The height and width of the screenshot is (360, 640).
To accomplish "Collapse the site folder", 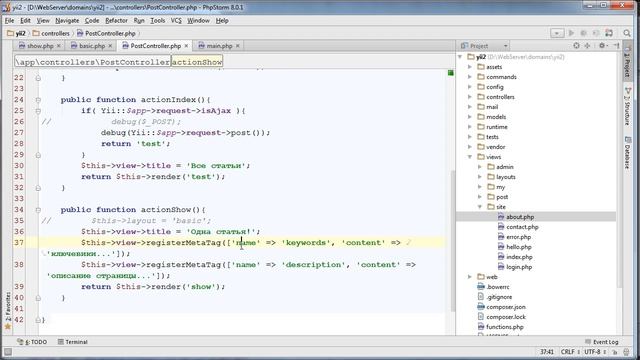I will pos(480,207).
